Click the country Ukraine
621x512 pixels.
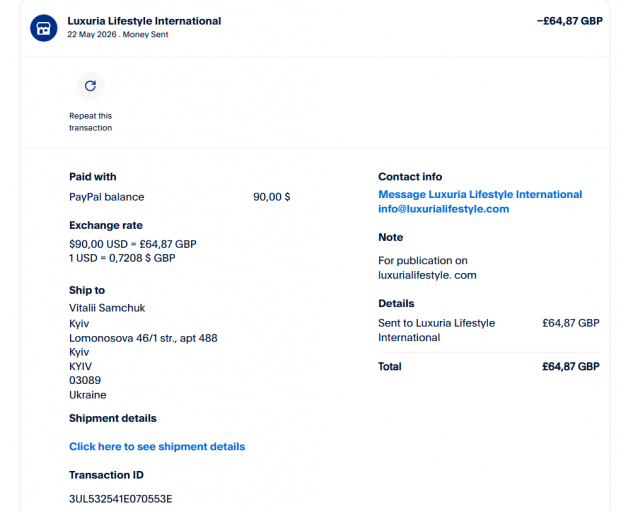[x=88, y=395]
